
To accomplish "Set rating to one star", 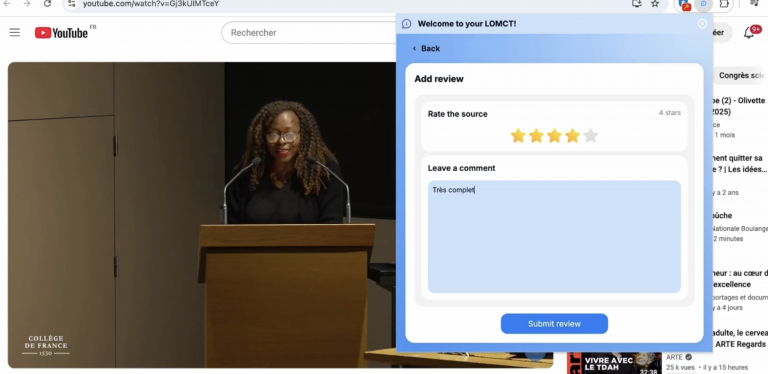I will (x=518, y=136).
